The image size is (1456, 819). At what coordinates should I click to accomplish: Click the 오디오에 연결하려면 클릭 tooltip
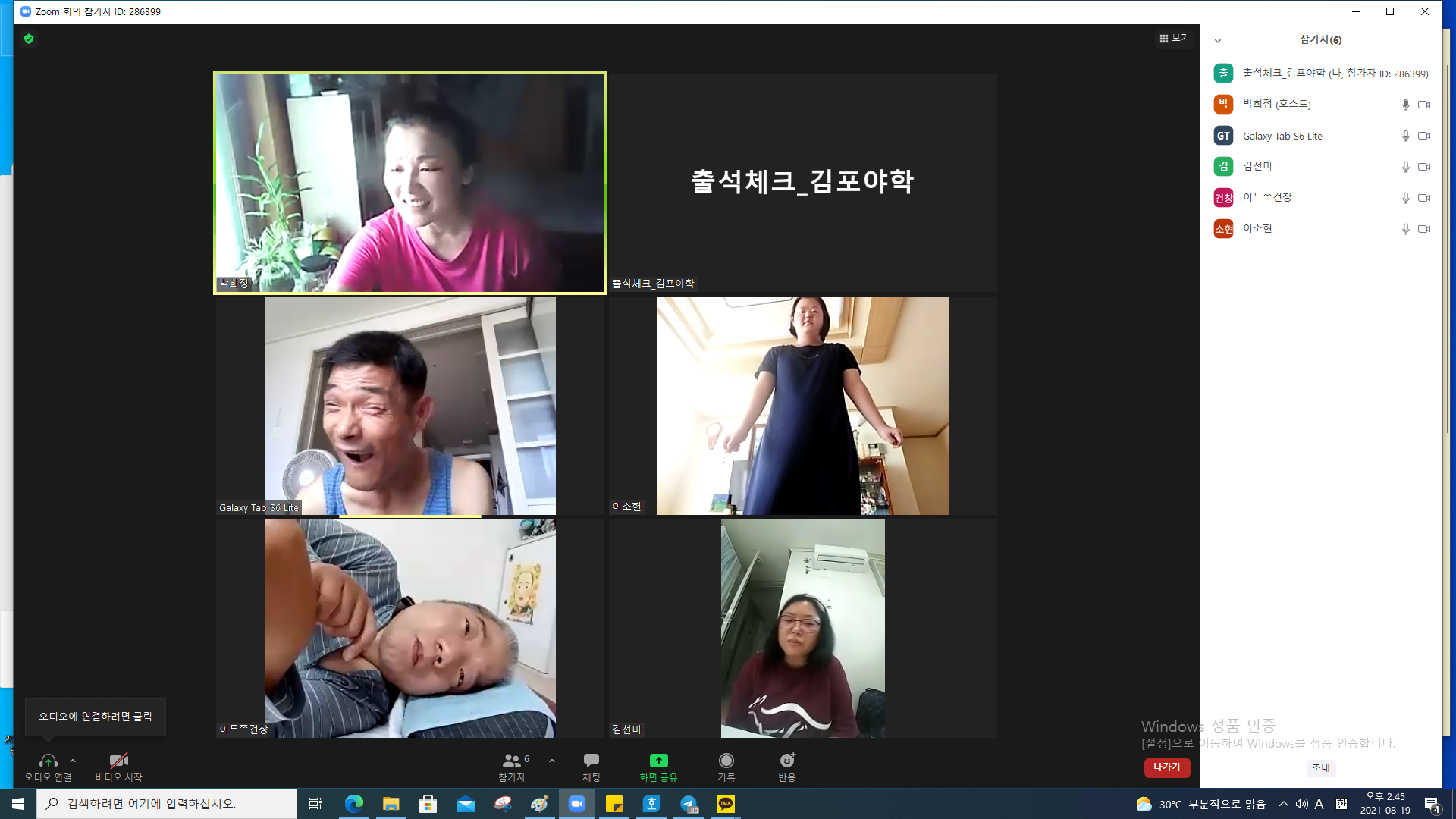(x=96, y=717)
